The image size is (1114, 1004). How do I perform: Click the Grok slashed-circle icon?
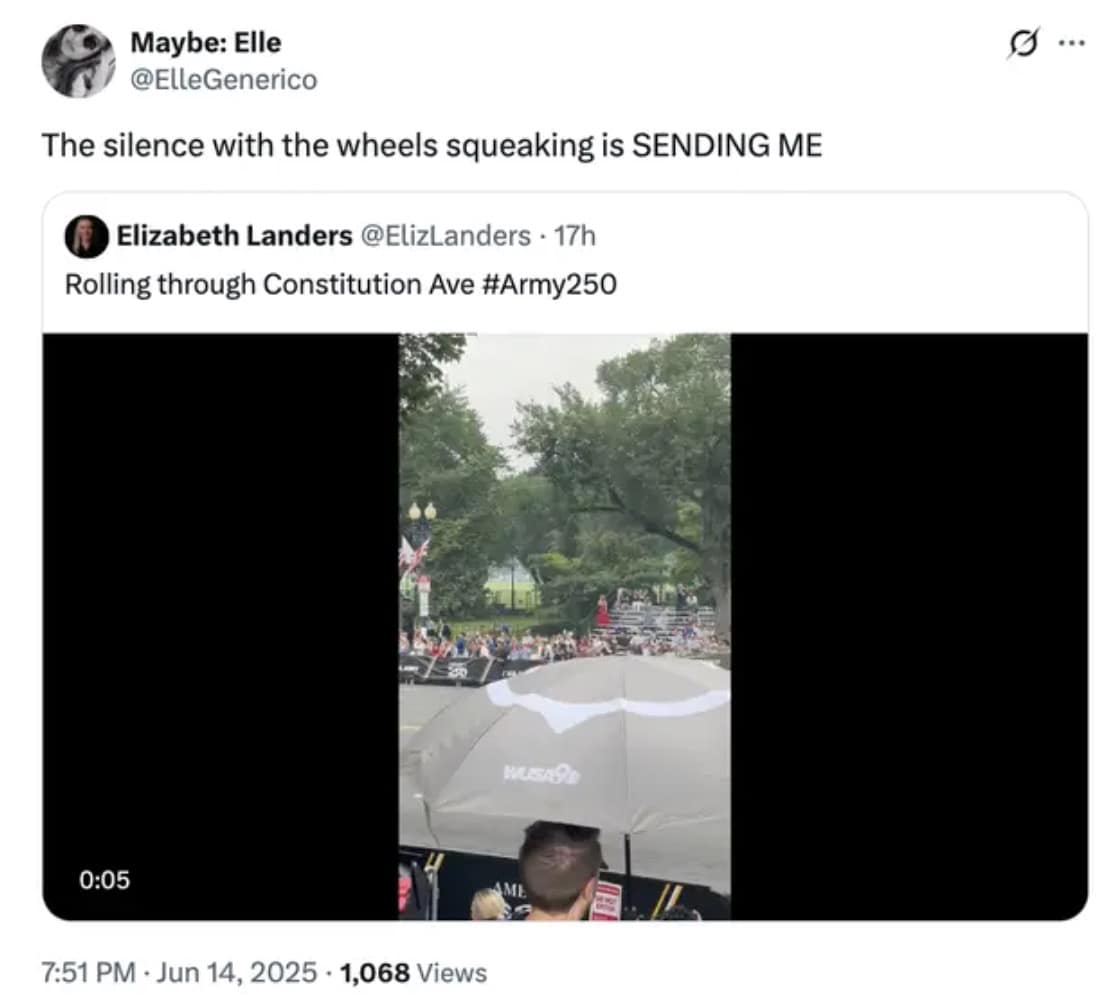(x=1020, y=46)
